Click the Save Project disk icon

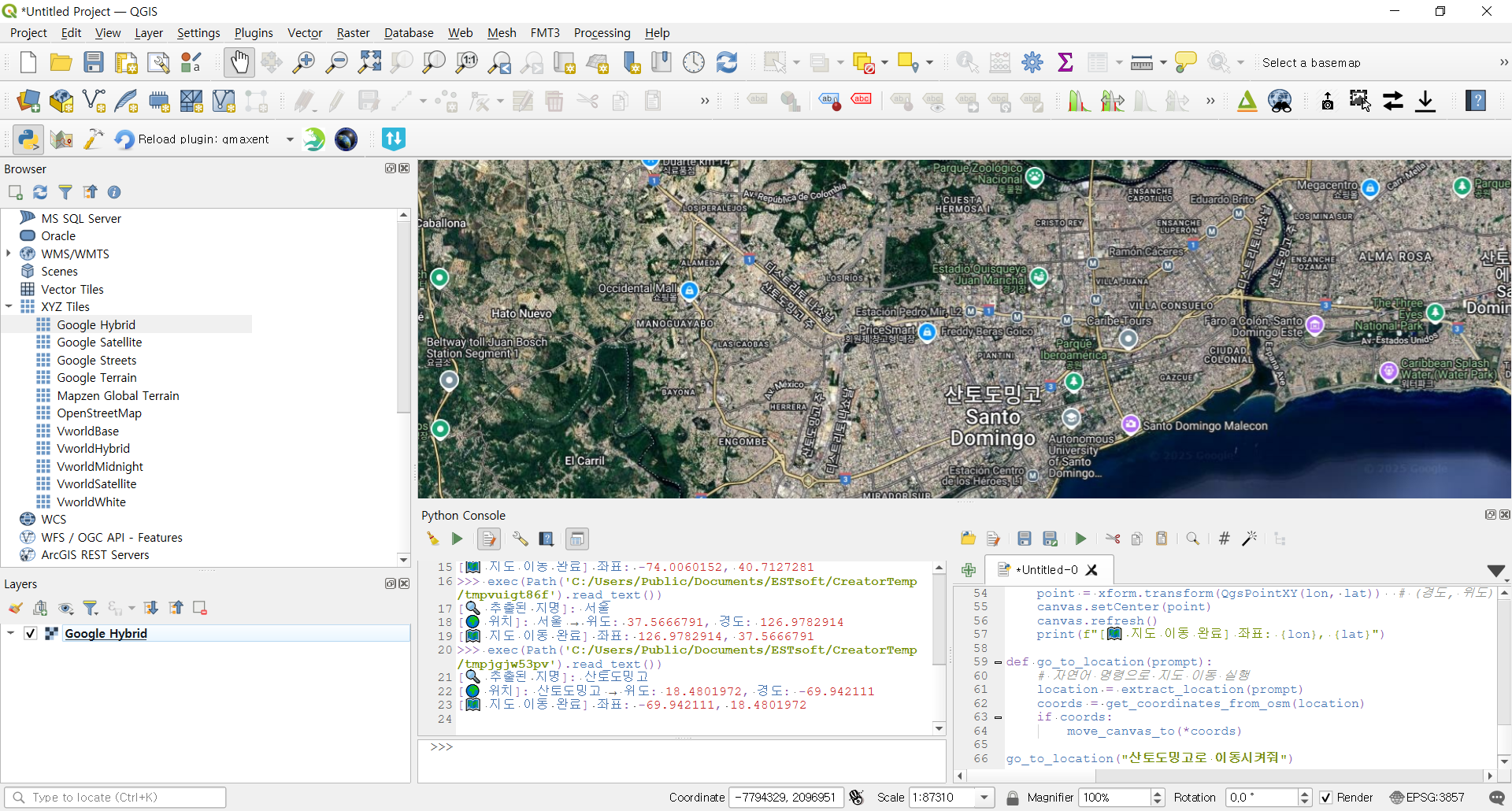(x=94, y=62)
